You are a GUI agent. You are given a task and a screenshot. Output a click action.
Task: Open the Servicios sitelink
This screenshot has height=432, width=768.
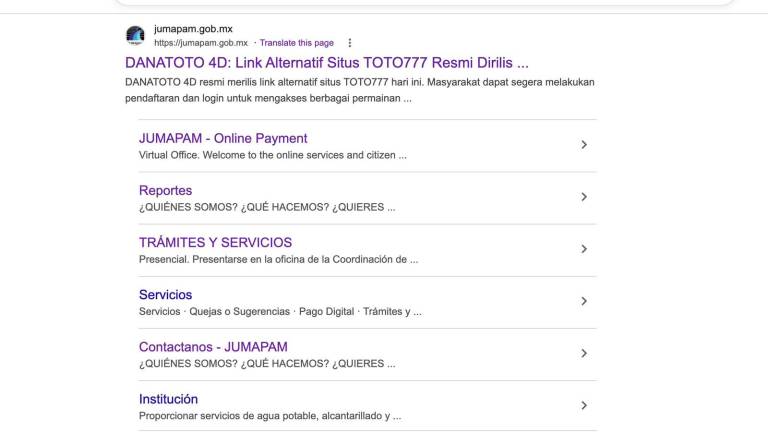tap(165, 295)
